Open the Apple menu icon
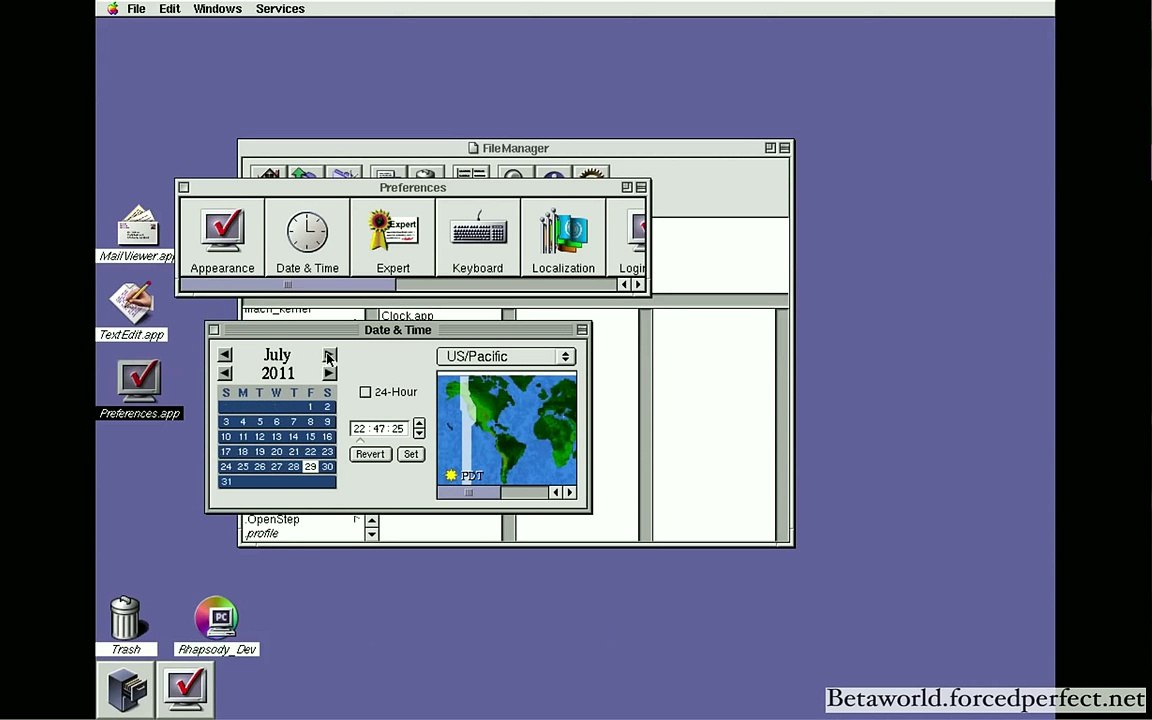 (x=112, y=9)
